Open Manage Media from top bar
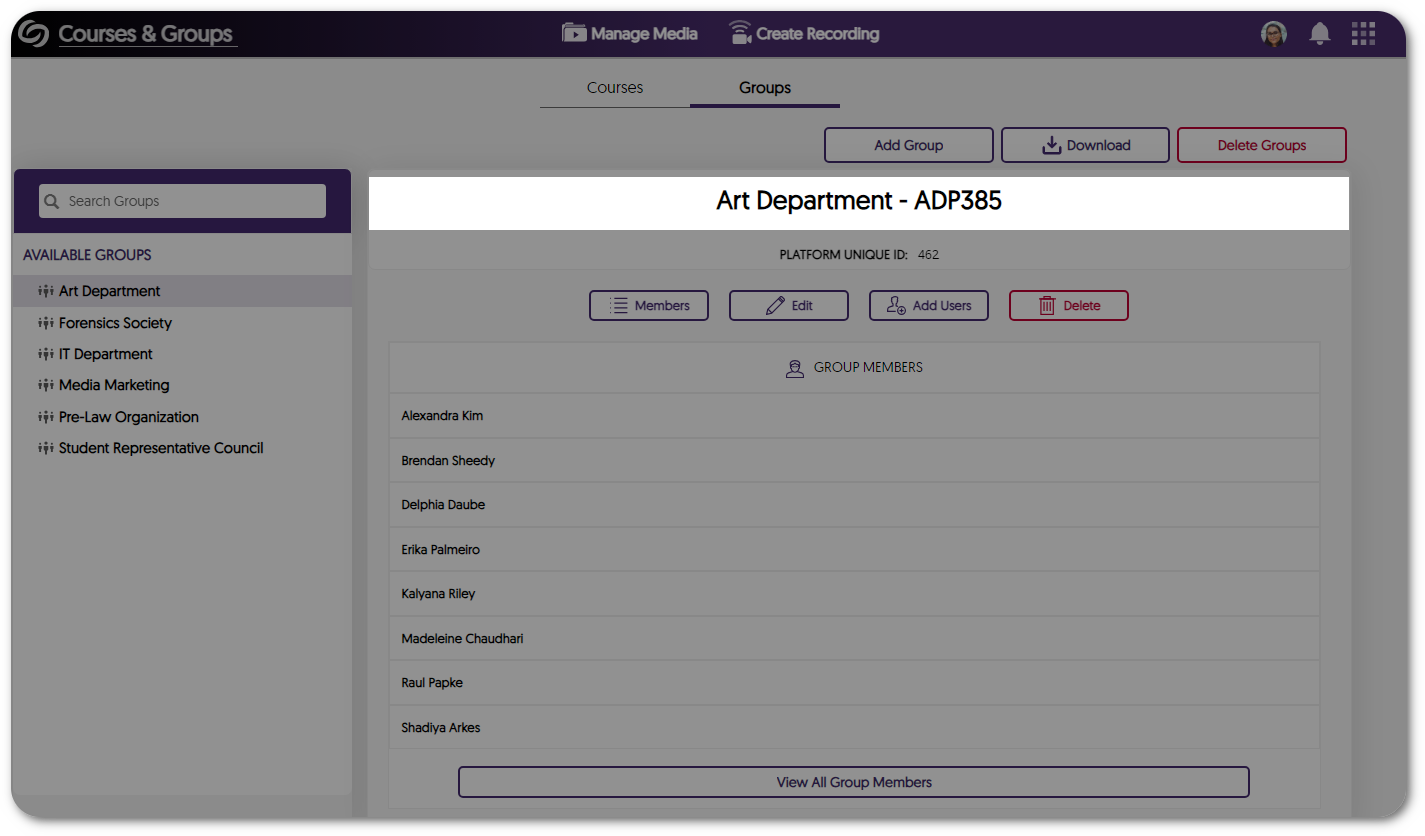The width and height of the screenshot is (1425, 836). click(x=630, y=34)
